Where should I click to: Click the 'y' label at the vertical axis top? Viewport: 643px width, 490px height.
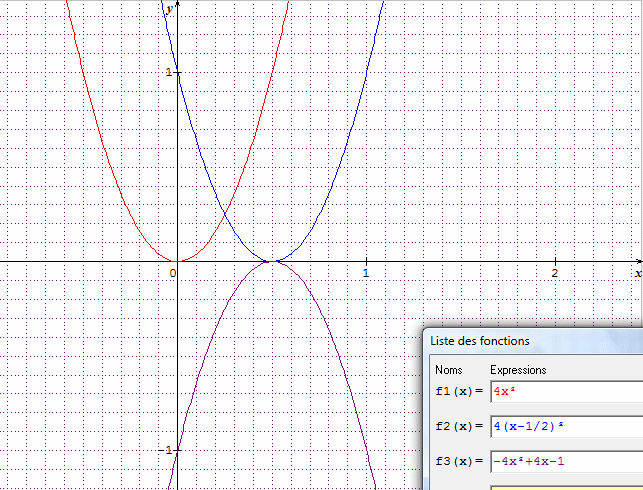(170, 7)
